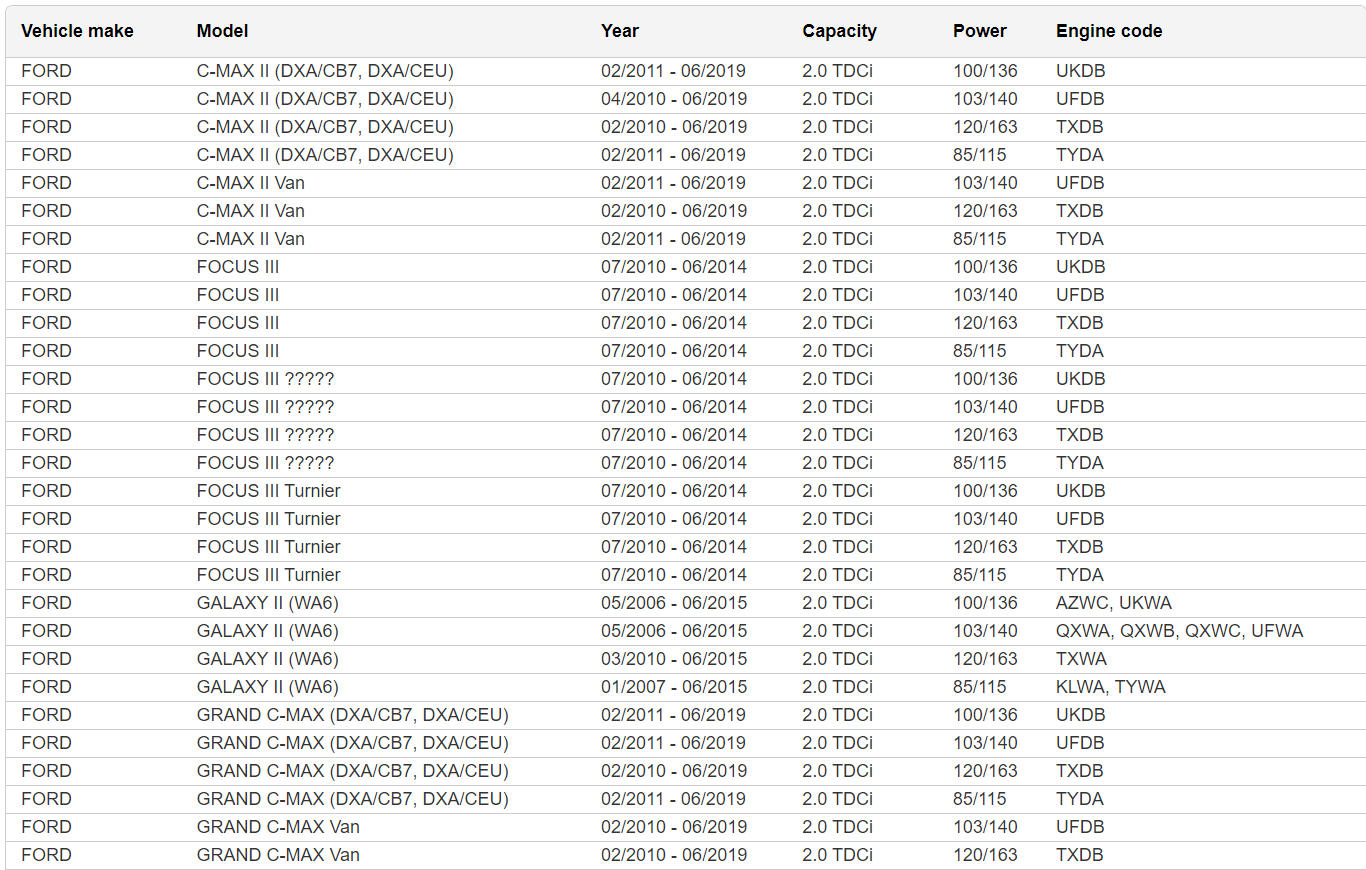The height and width of the screenshot is (870, 1366).
Task: Click the Engine code column header
Action: click(x=1108, y=31)
